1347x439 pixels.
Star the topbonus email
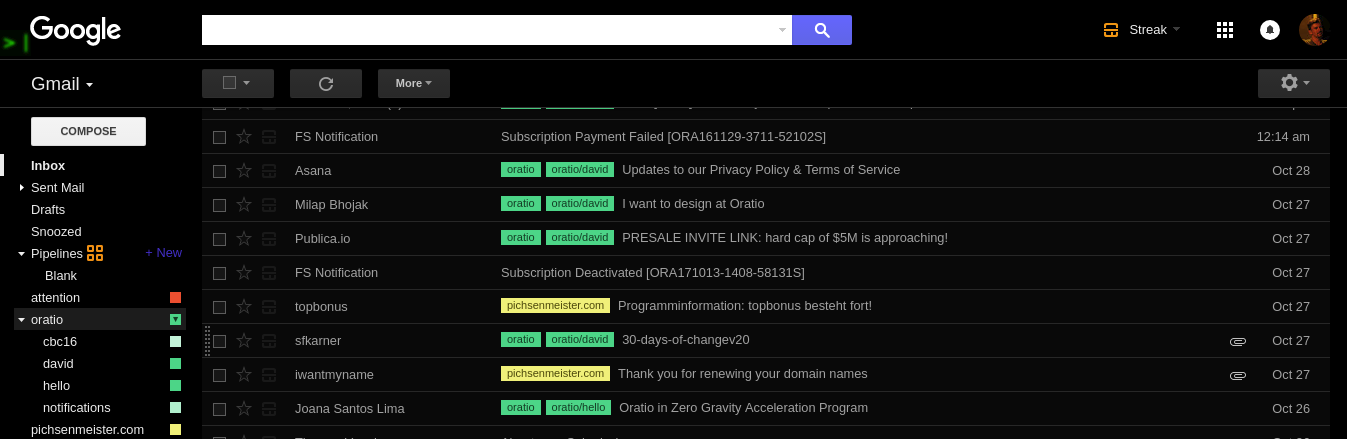point(244,306)
